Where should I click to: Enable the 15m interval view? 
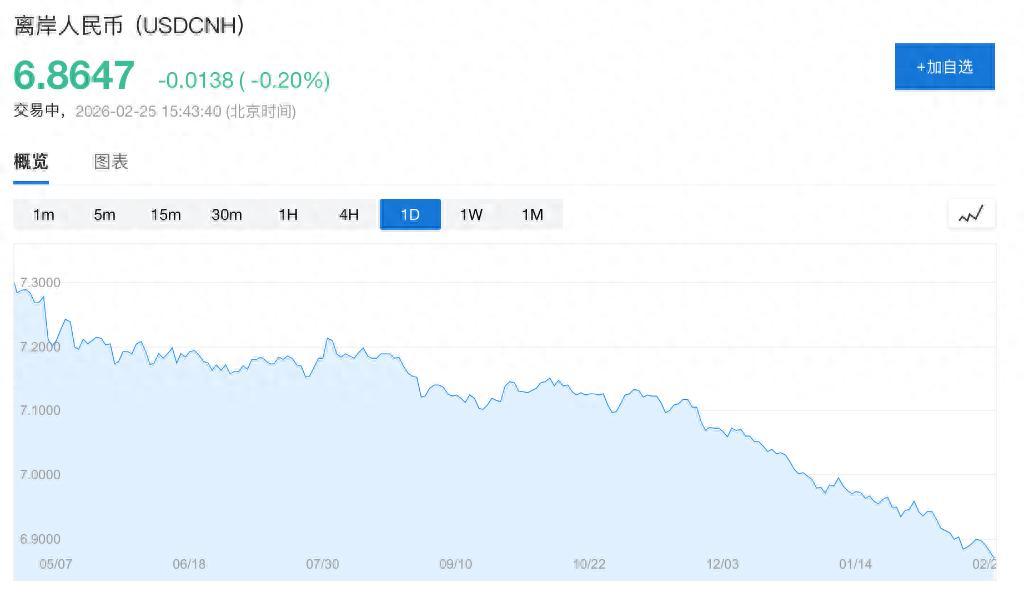click(166, 213)
